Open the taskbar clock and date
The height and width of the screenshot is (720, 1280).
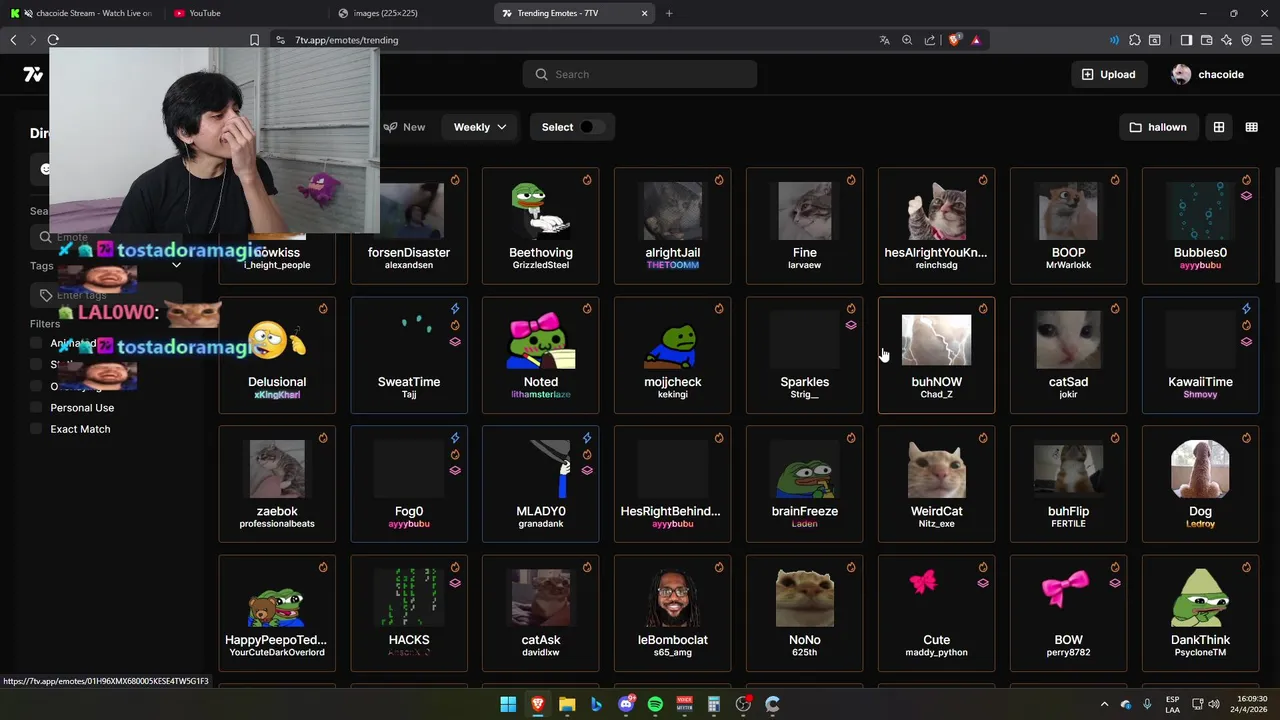click(1249, 704)
